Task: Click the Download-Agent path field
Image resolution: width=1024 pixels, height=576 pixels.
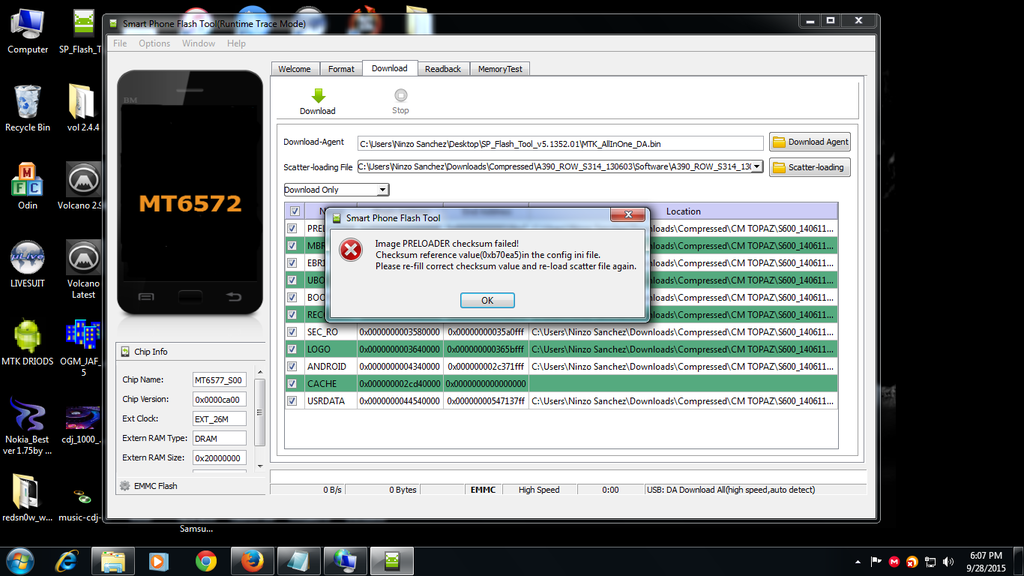Action: [x=560, y=143]
